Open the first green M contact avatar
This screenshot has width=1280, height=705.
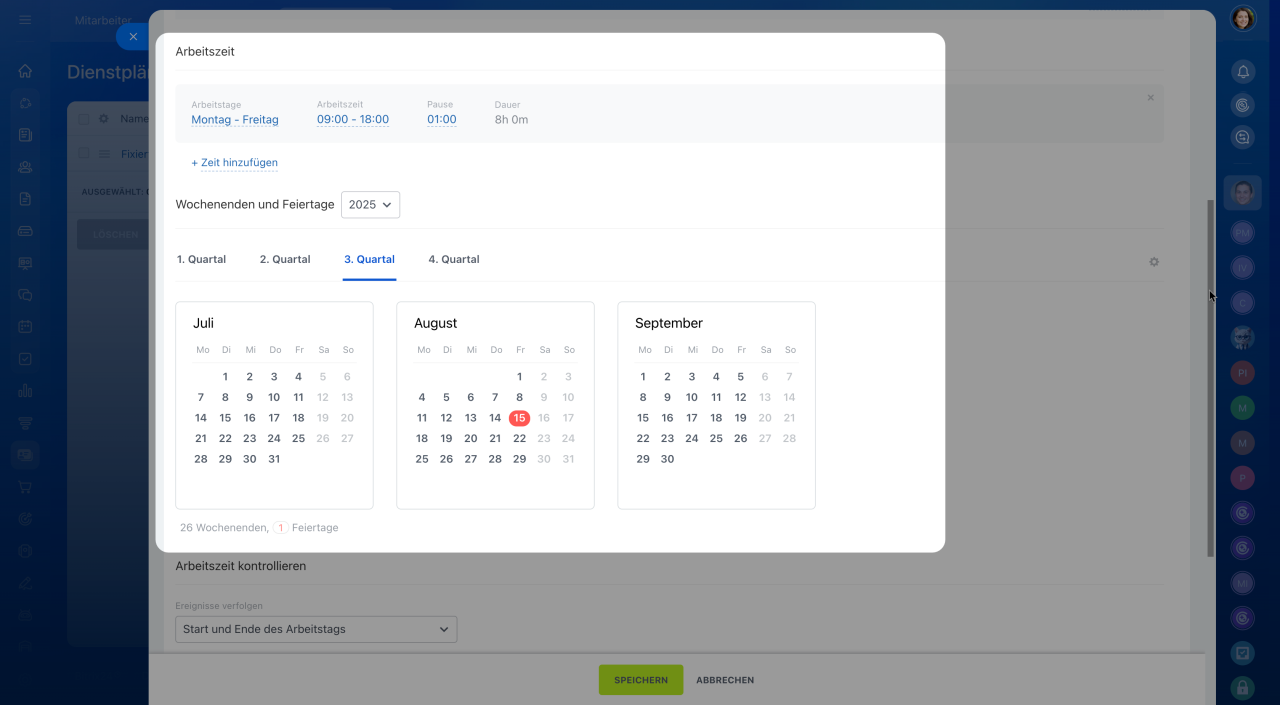tap(1243, 408)
